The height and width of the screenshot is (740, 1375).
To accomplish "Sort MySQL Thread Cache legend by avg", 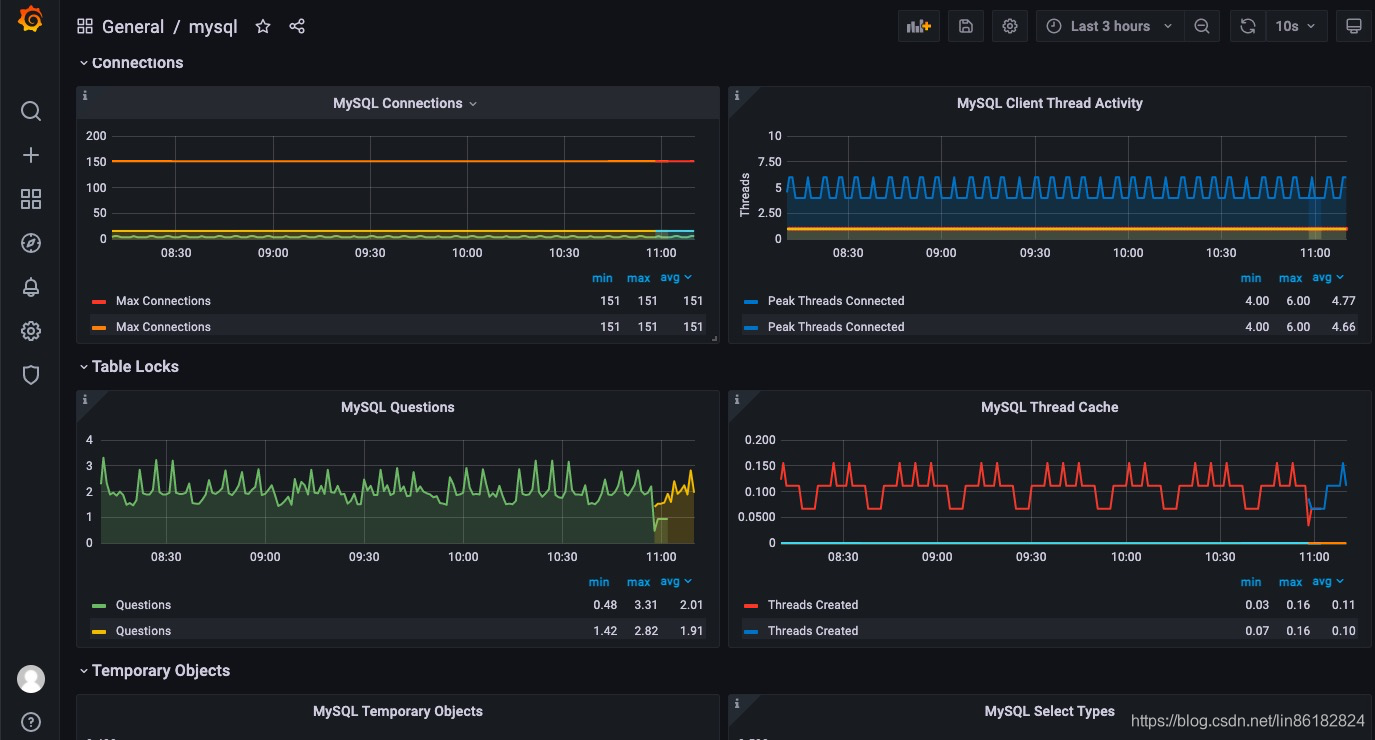I will (x=1328, y=582).
